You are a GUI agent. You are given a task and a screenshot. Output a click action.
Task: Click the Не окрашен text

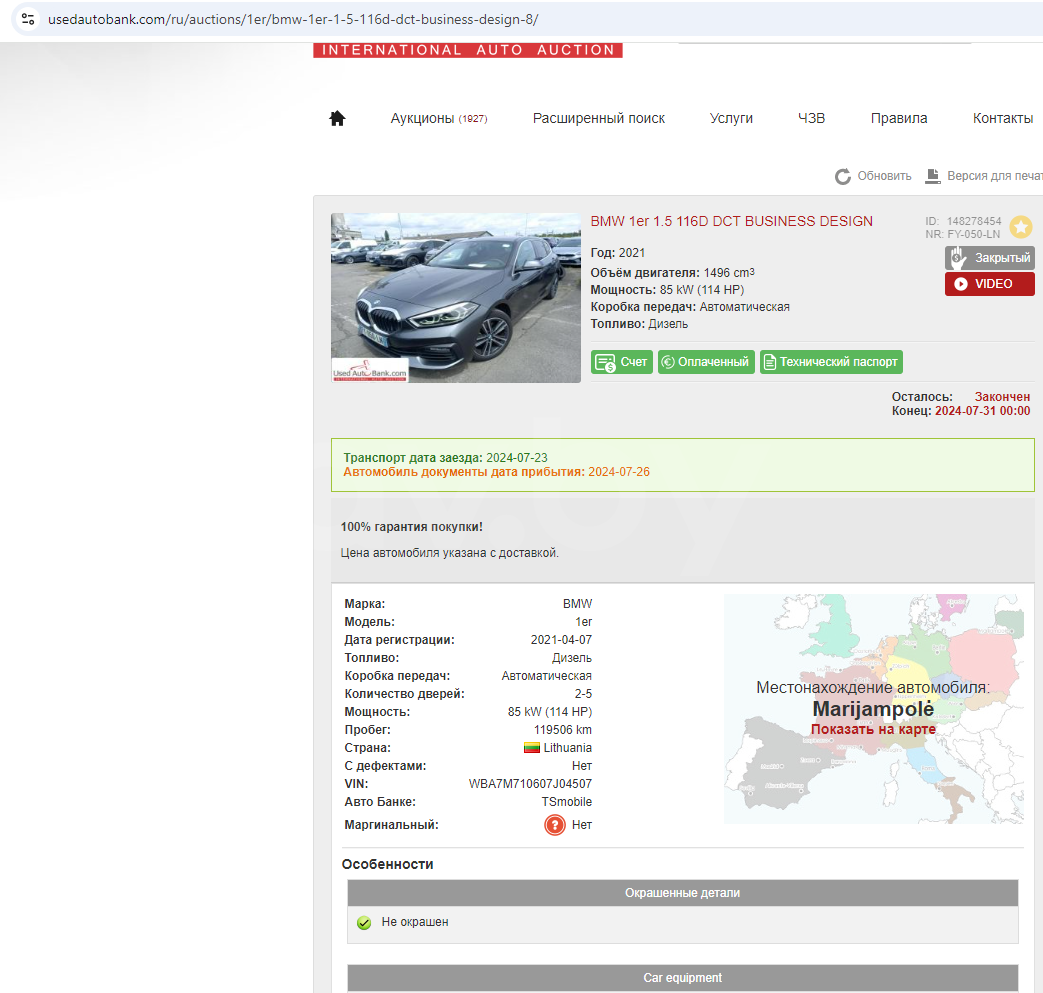tap(415, 922)
